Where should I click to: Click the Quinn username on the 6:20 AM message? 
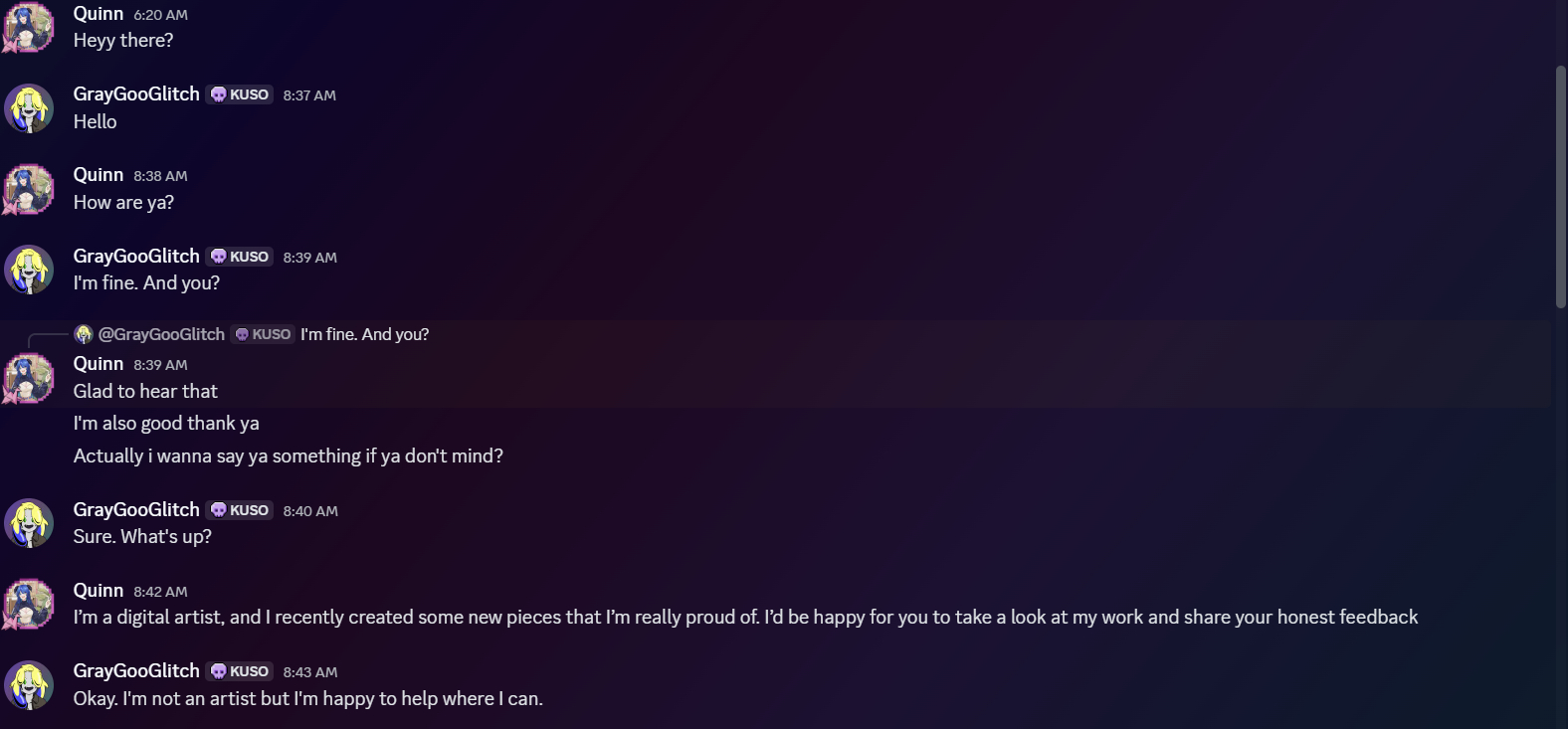click(x=98, y=14)
